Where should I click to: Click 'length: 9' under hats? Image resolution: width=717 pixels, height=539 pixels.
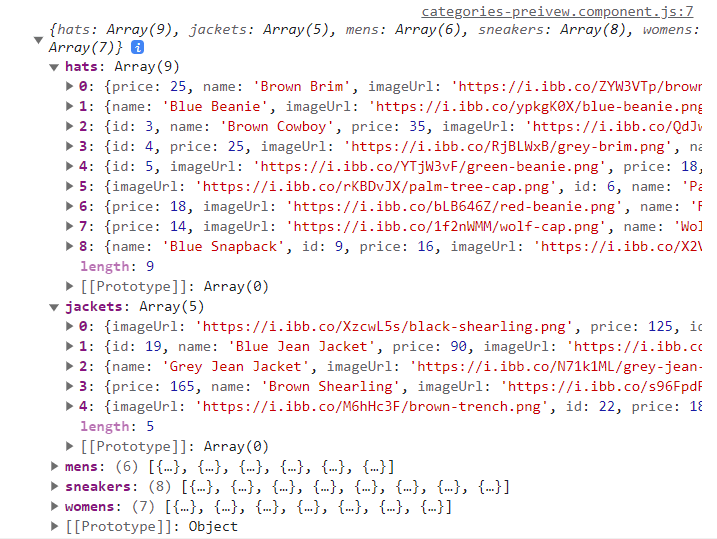pyautogui.click(x=117, y=267)
